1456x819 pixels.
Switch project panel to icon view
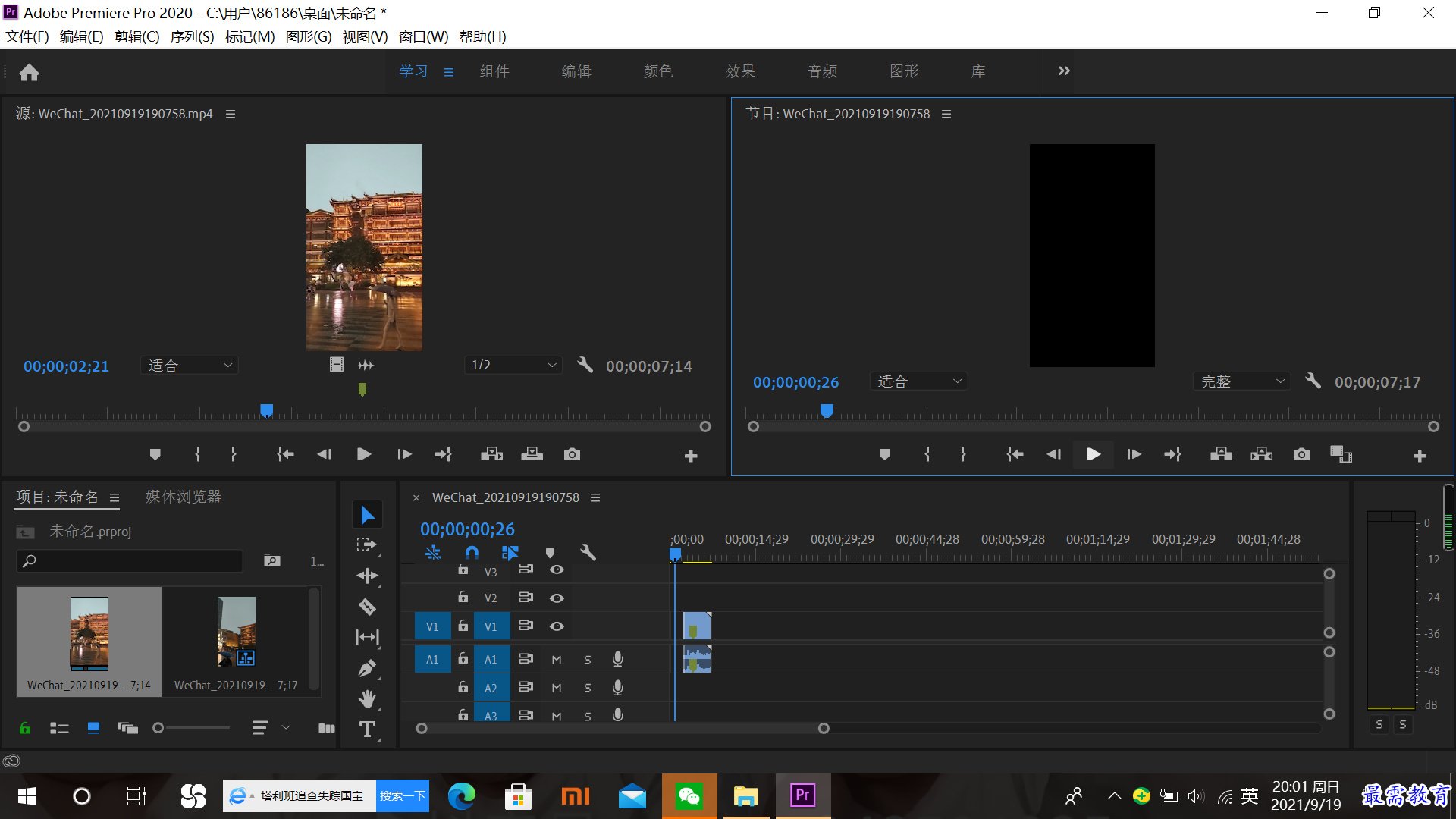coord(93,728)
